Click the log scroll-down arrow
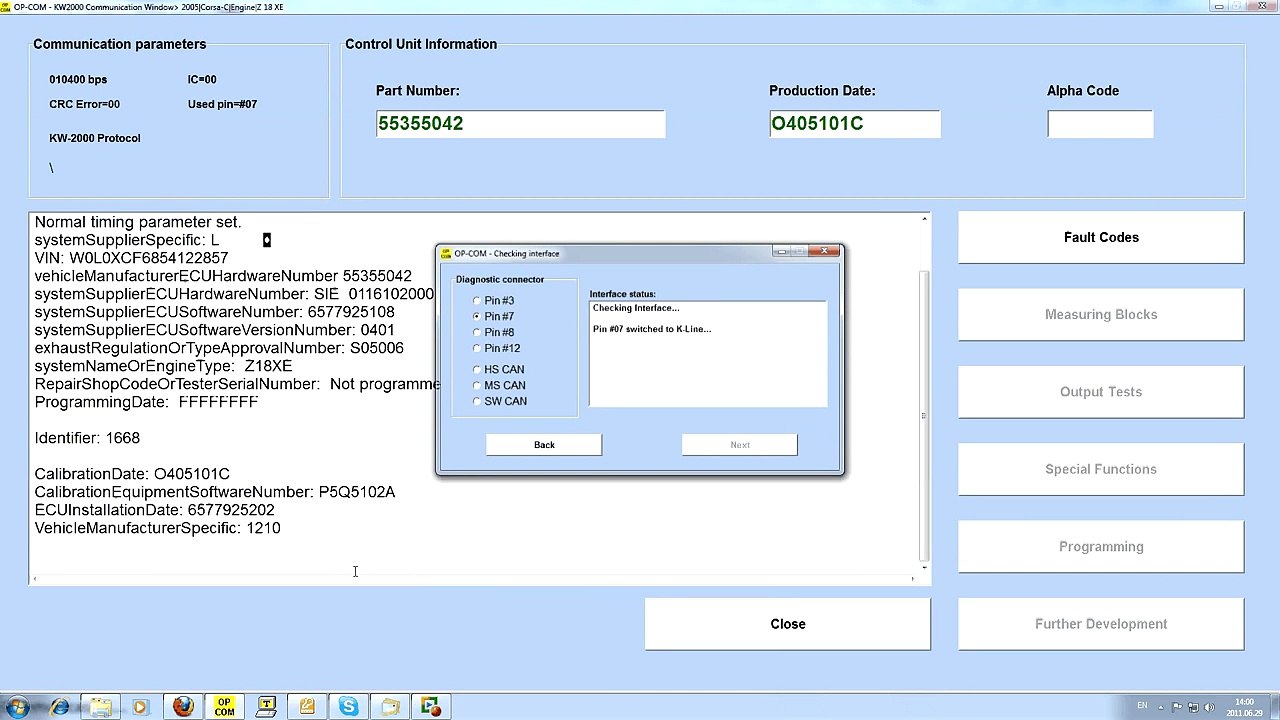 (924, 568)
